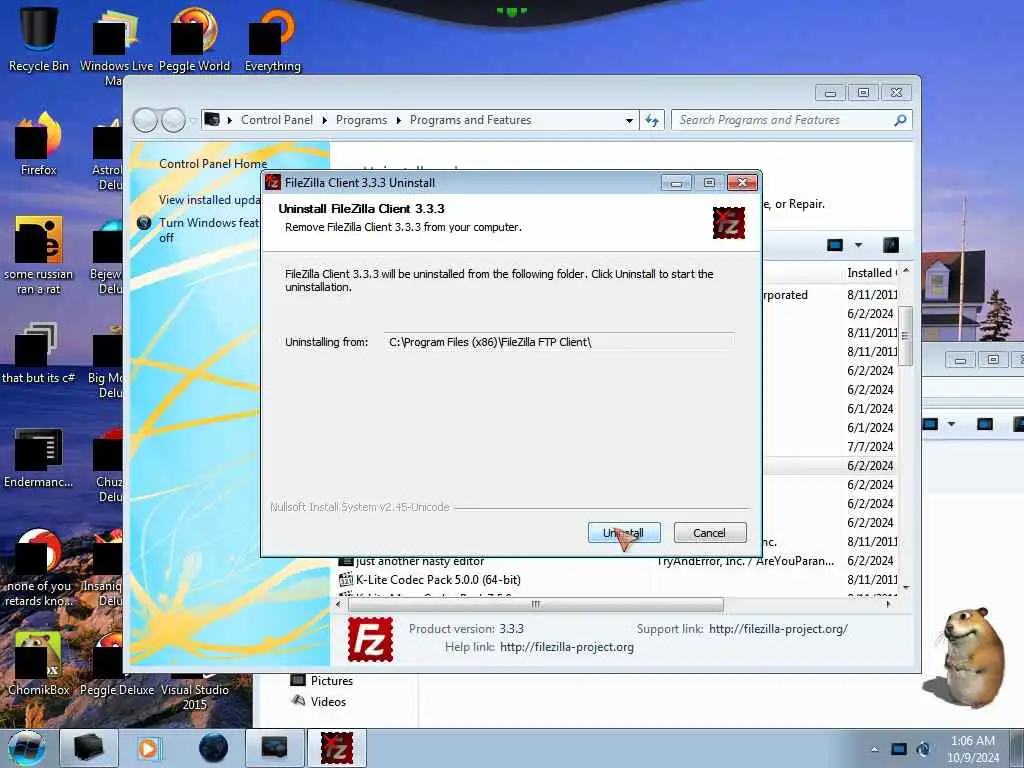Open the black folder taskbar icon
The height and width of the screenshot is (768, 1024).
pos(88,748)
